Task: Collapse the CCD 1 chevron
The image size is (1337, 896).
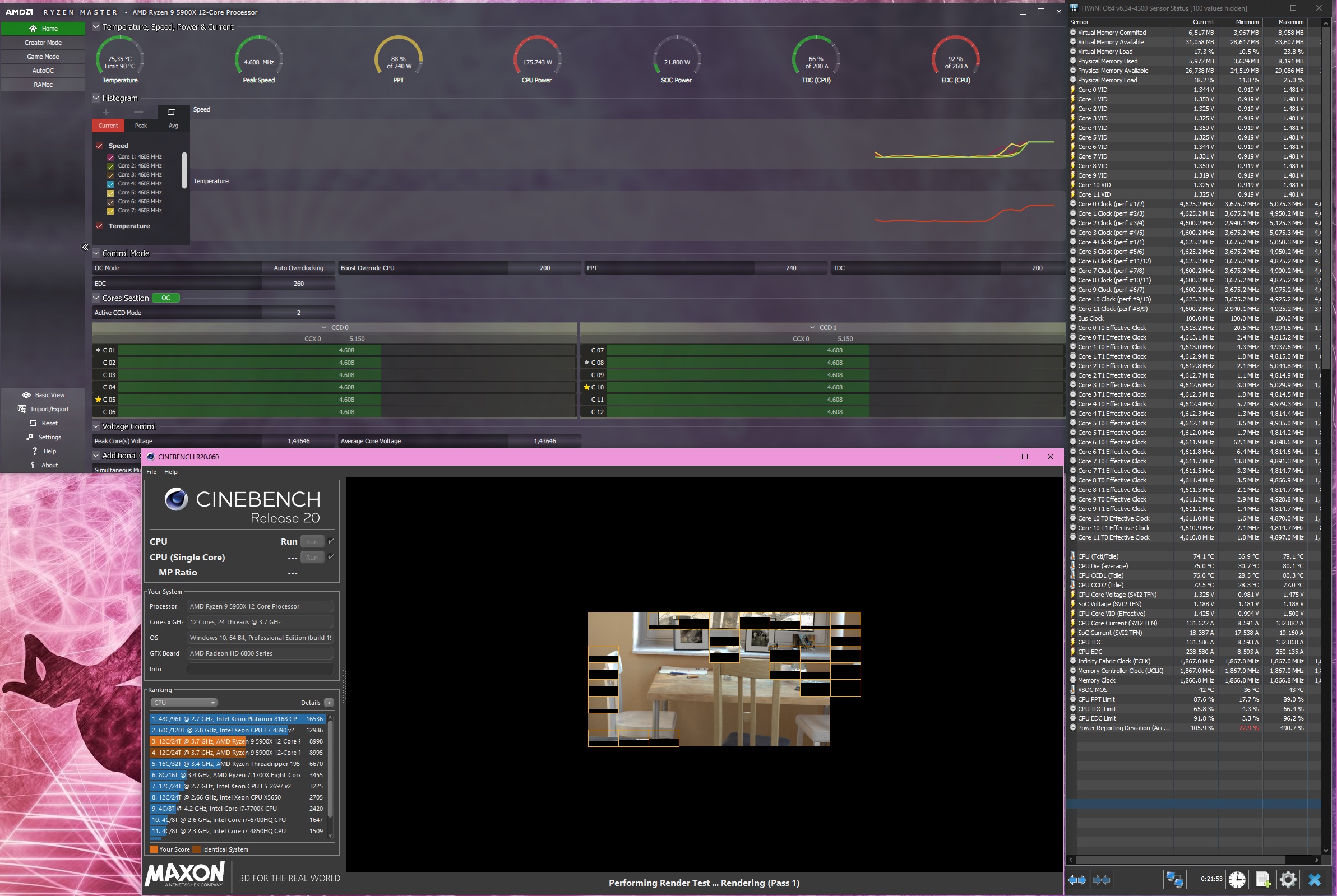Action: tap(812, 327)
